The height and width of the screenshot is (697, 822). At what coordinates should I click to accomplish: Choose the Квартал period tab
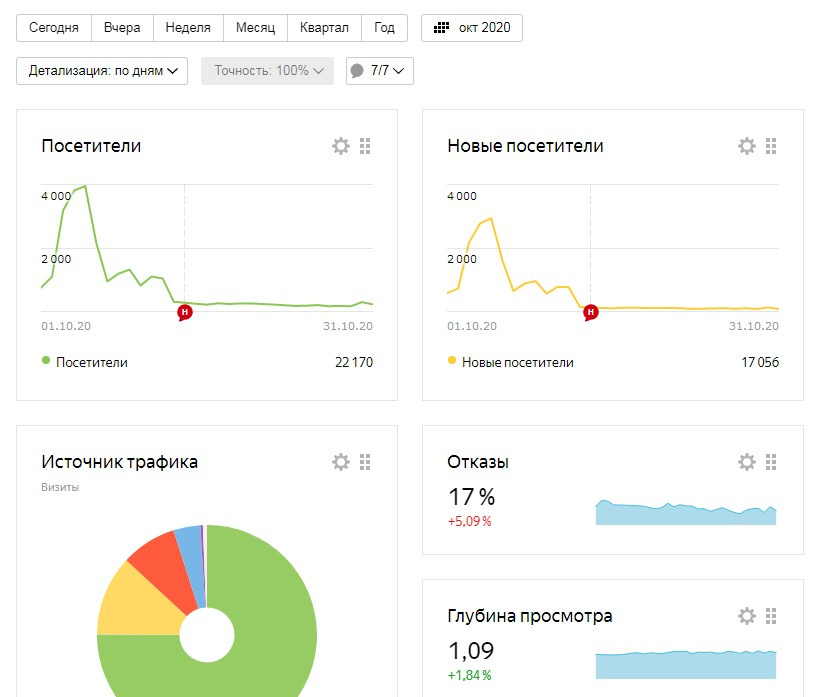324,28
